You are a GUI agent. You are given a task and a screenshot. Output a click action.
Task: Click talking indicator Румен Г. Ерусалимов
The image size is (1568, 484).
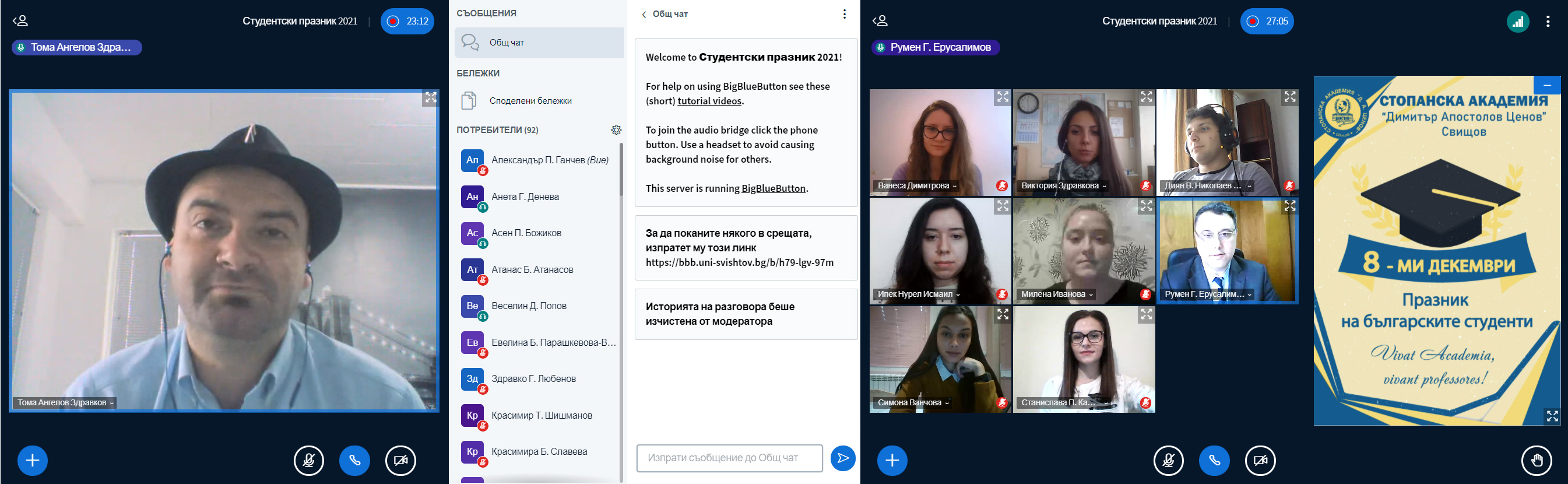coord(936,47)
